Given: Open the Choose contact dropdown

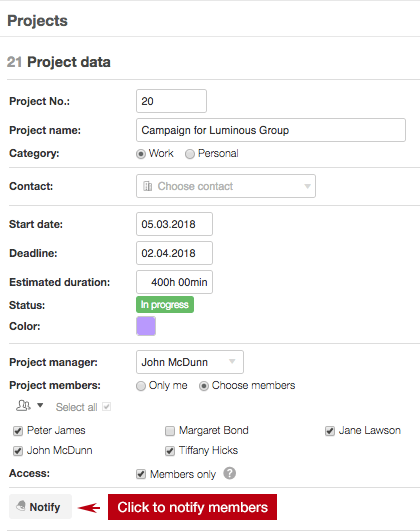Looking at the screenshot, I should coord(226,186).
